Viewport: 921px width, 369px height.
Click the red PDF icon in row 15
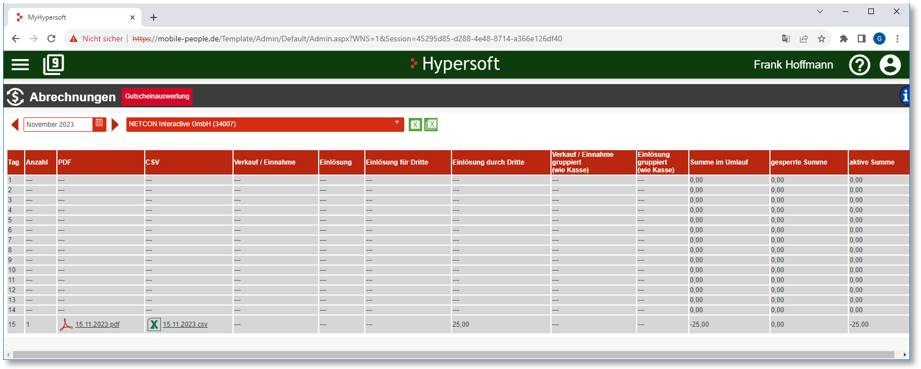[x=66, y=324]
